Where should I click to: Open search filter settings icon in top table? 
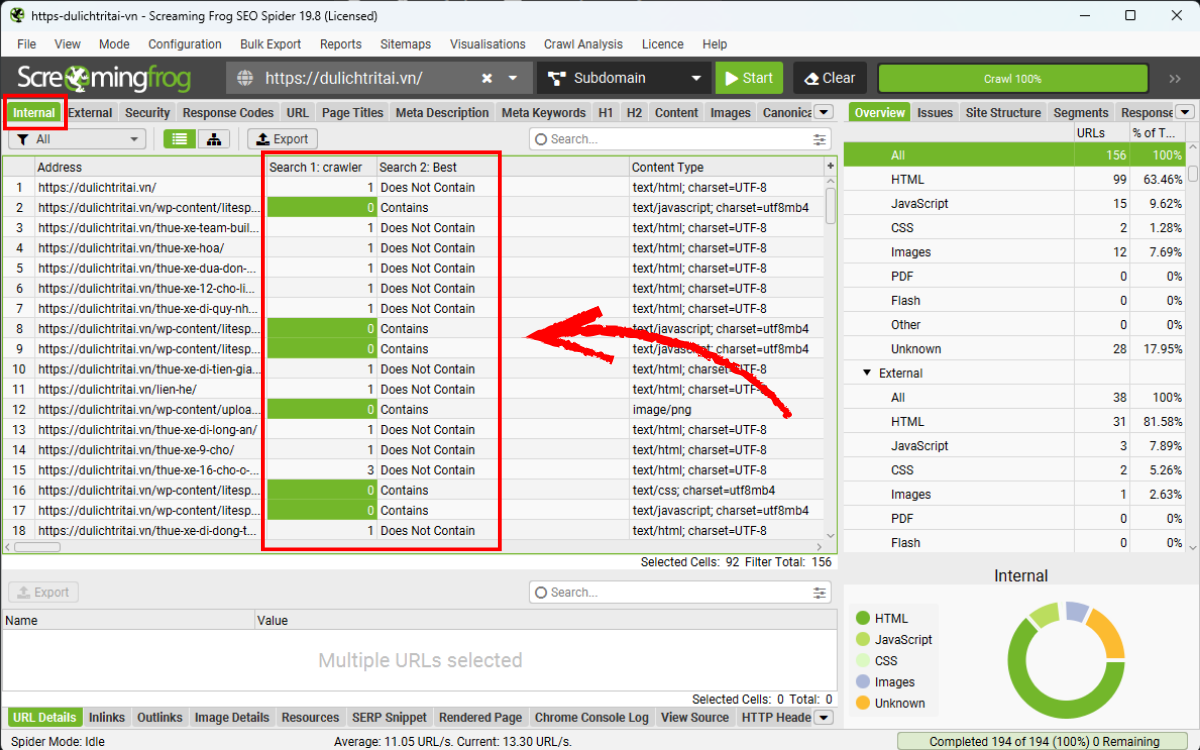[820, 139]
